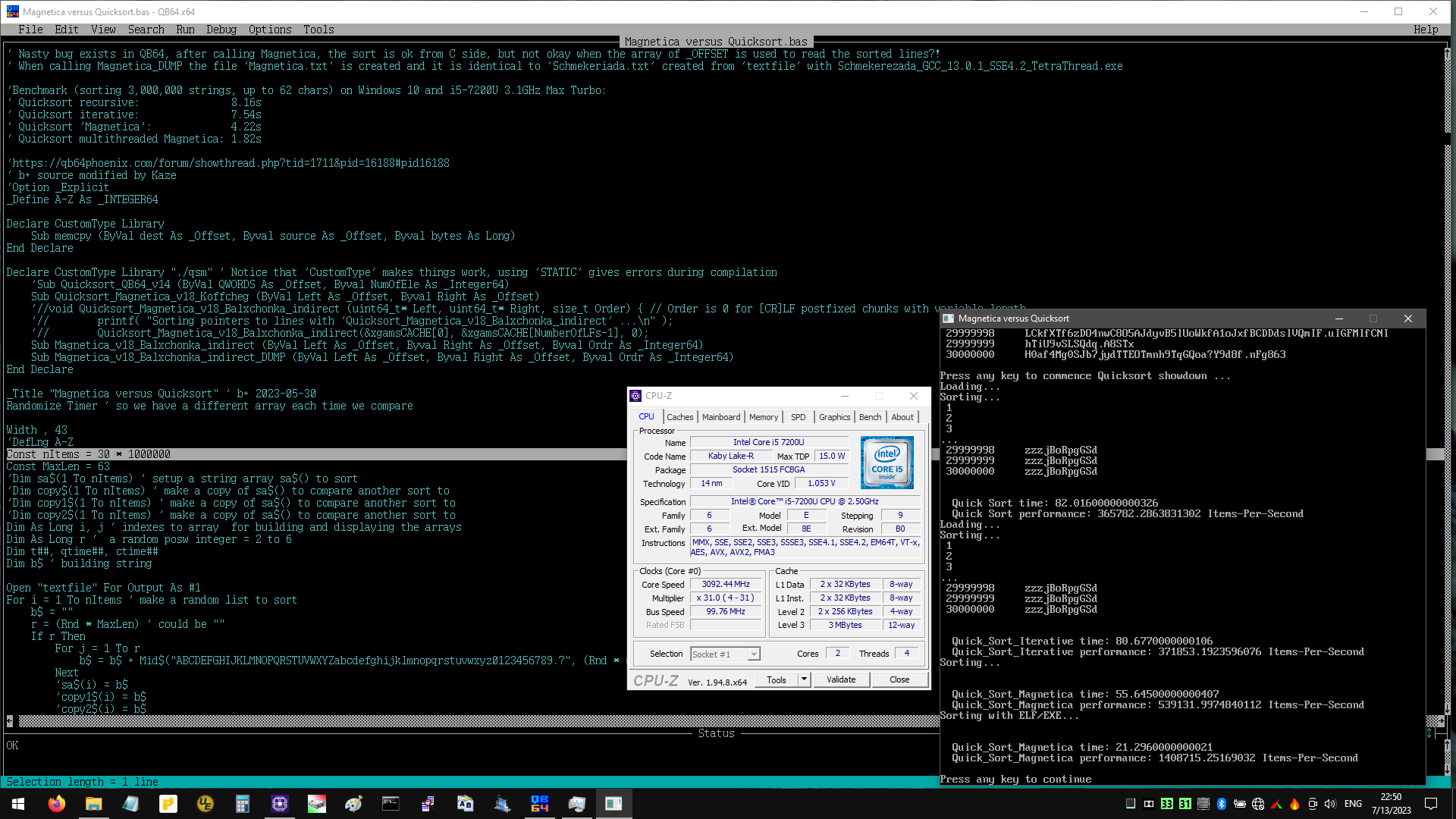Click the ENG language indicator
Image resolution: width=1456 pixels, height=819 pixels.
(x=1353, y=804)
